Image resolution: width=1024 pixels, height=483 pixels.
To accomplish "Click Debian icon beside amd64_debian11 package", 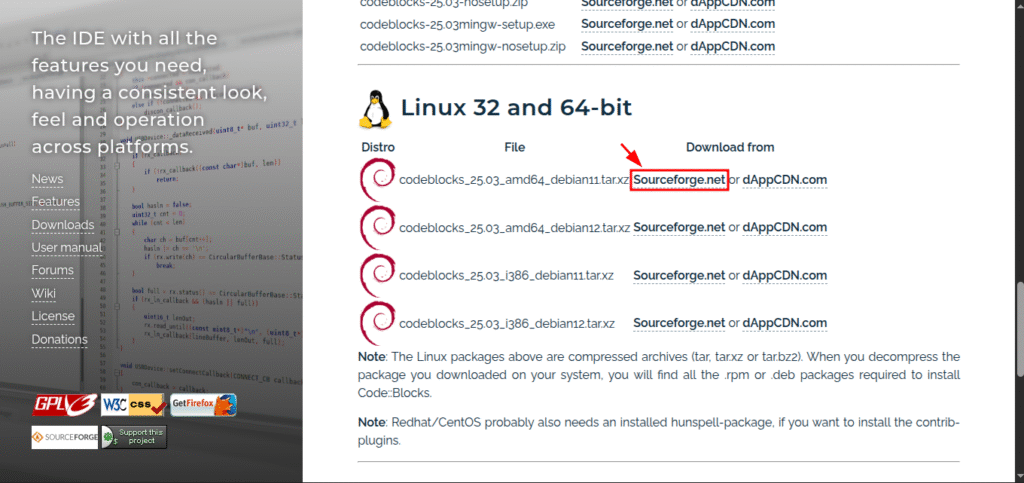I will click(378, 180).
